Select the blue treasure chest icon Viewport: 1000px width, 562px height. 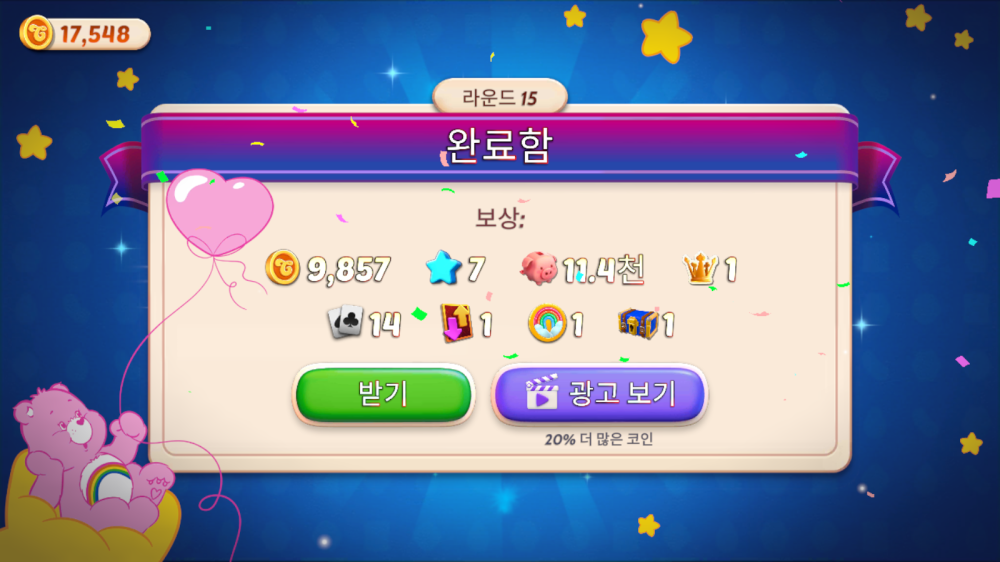(x=638, y=323)
